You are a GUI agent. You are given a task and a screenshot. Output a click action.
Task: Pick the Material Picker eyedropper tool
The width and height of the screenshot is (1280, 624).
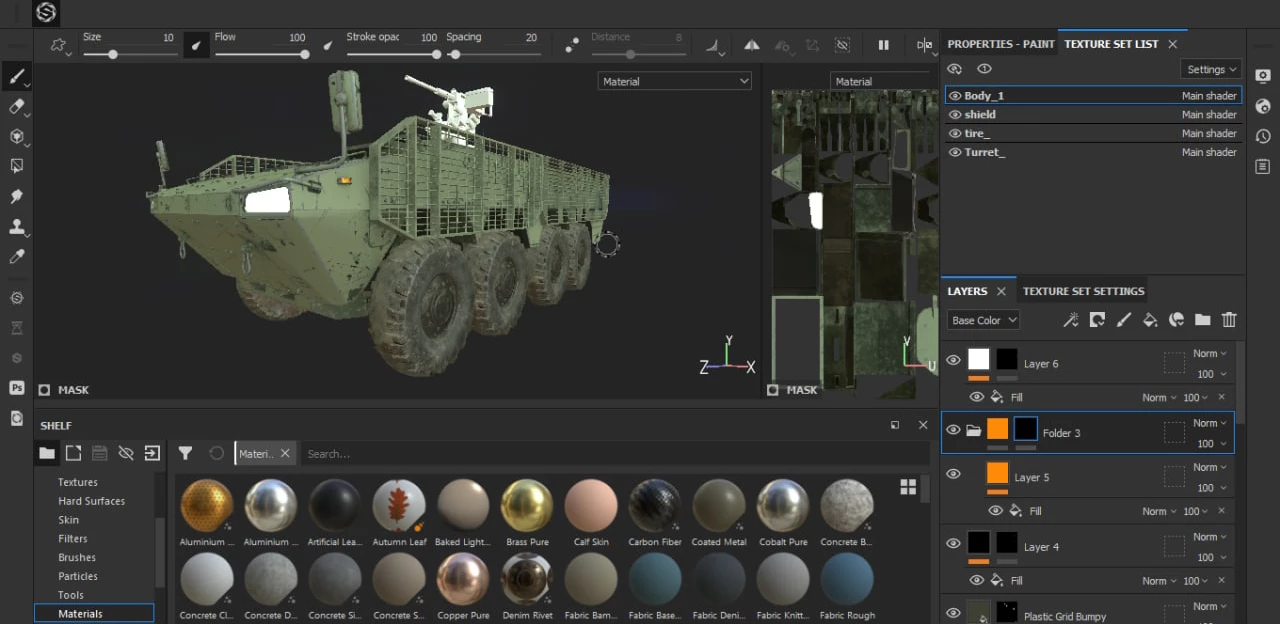tap(17, 257)
